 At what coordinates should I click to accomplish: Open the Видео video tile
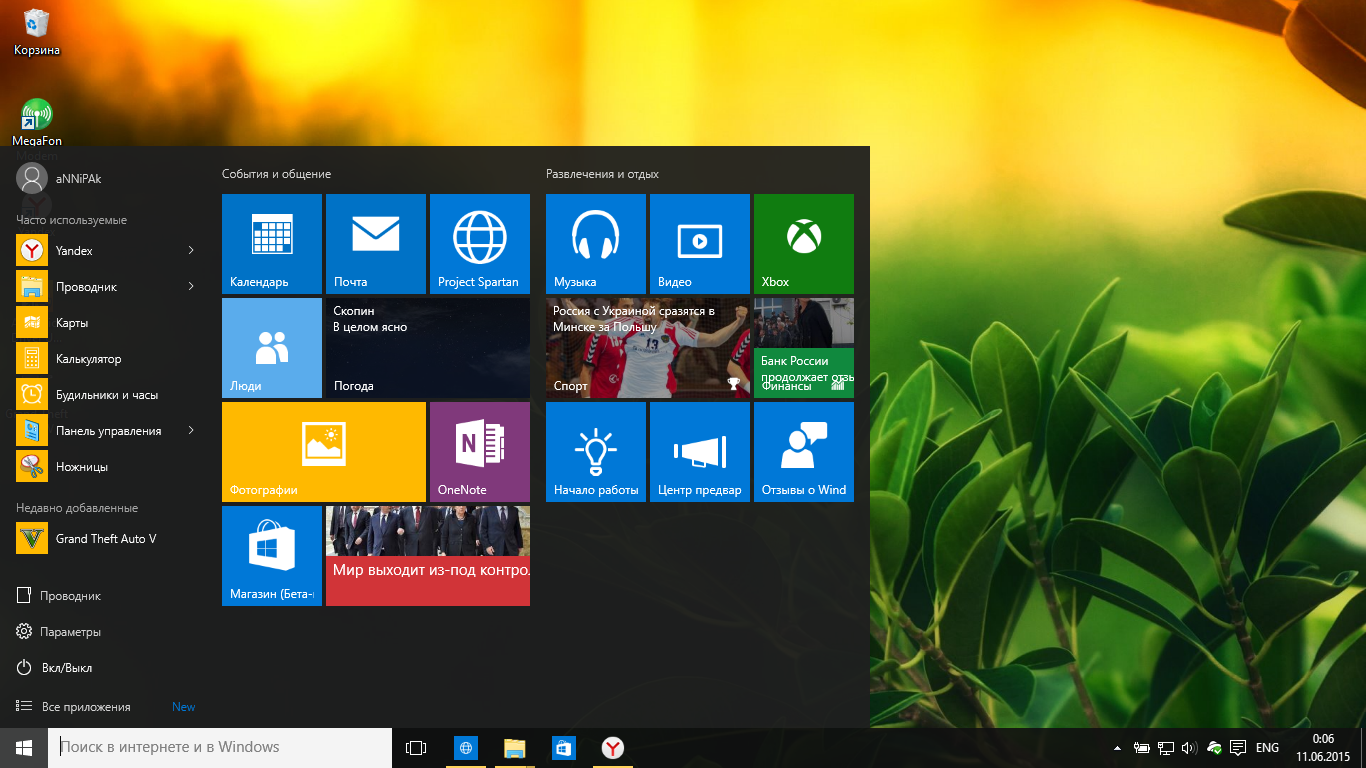tap(699, 243)
